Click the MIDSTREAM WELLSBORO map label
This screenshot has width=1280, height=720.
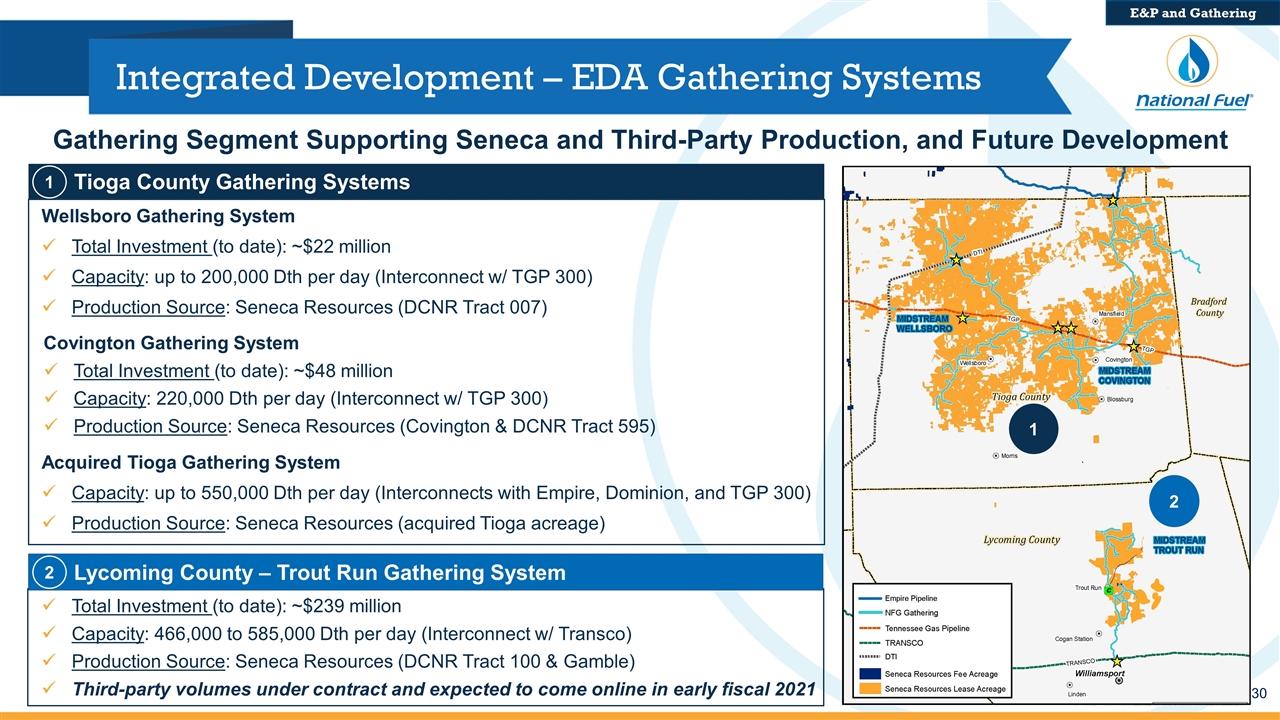point(923,324)
